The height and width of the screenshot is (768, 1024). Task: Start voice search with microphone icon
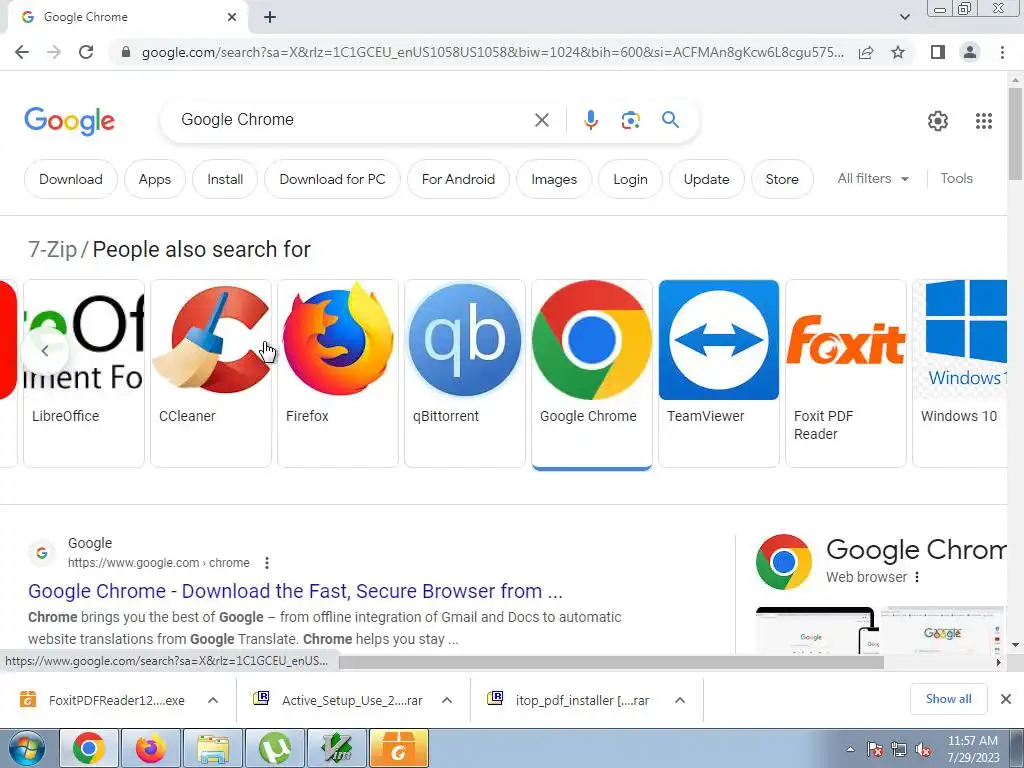pos(590,120)
